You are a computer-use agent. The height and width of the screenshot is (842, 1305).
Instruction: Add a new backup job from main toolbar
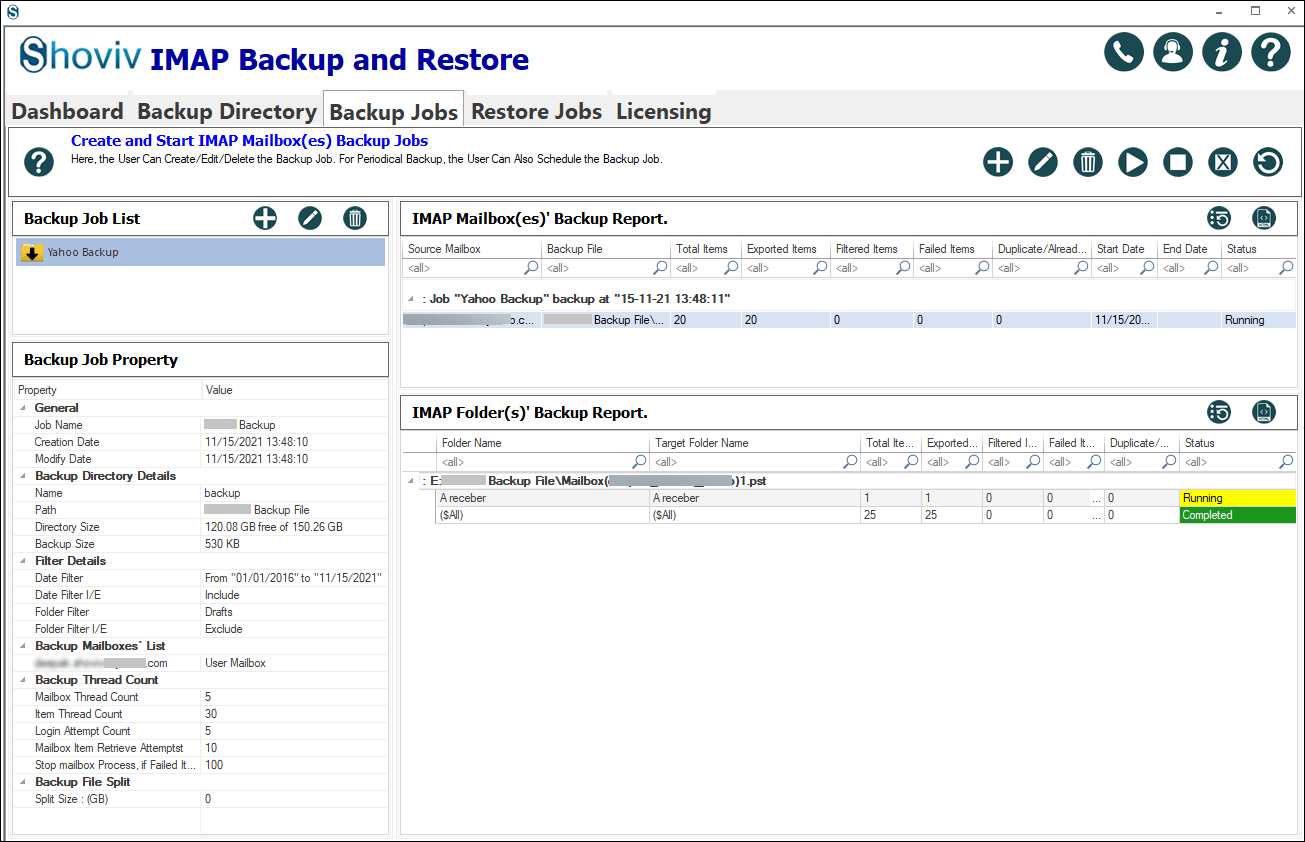coord(998,162)
